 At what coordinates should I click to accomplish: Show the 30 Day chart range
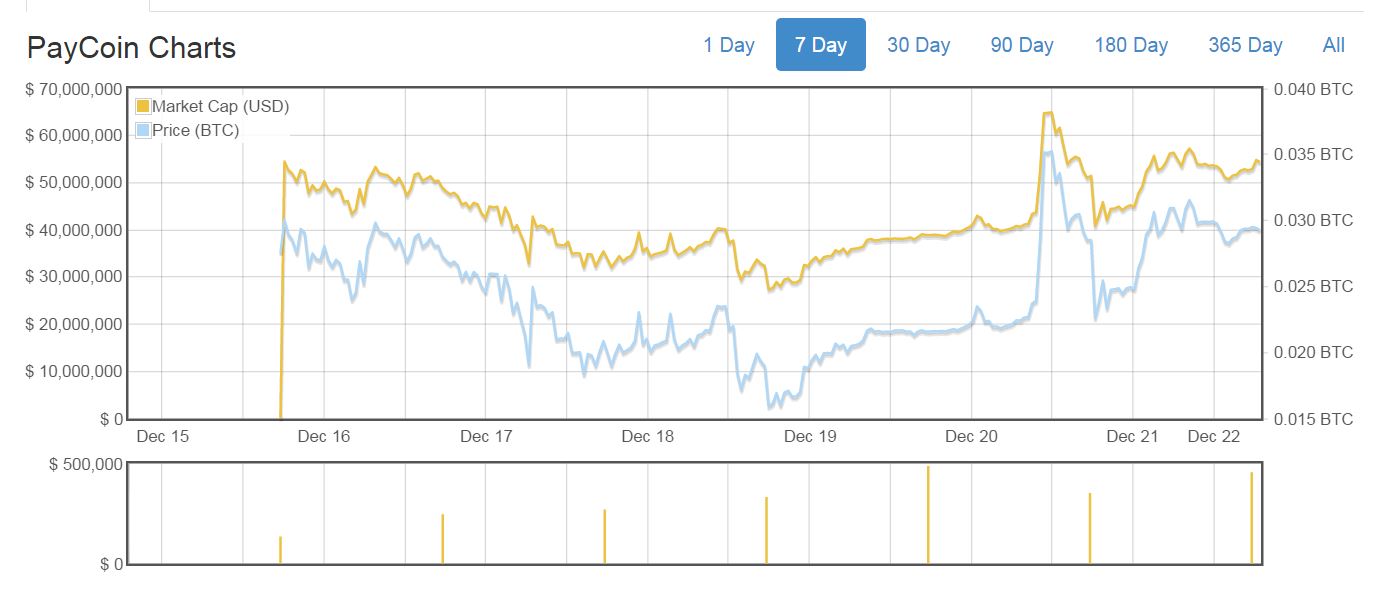[918, 45]
